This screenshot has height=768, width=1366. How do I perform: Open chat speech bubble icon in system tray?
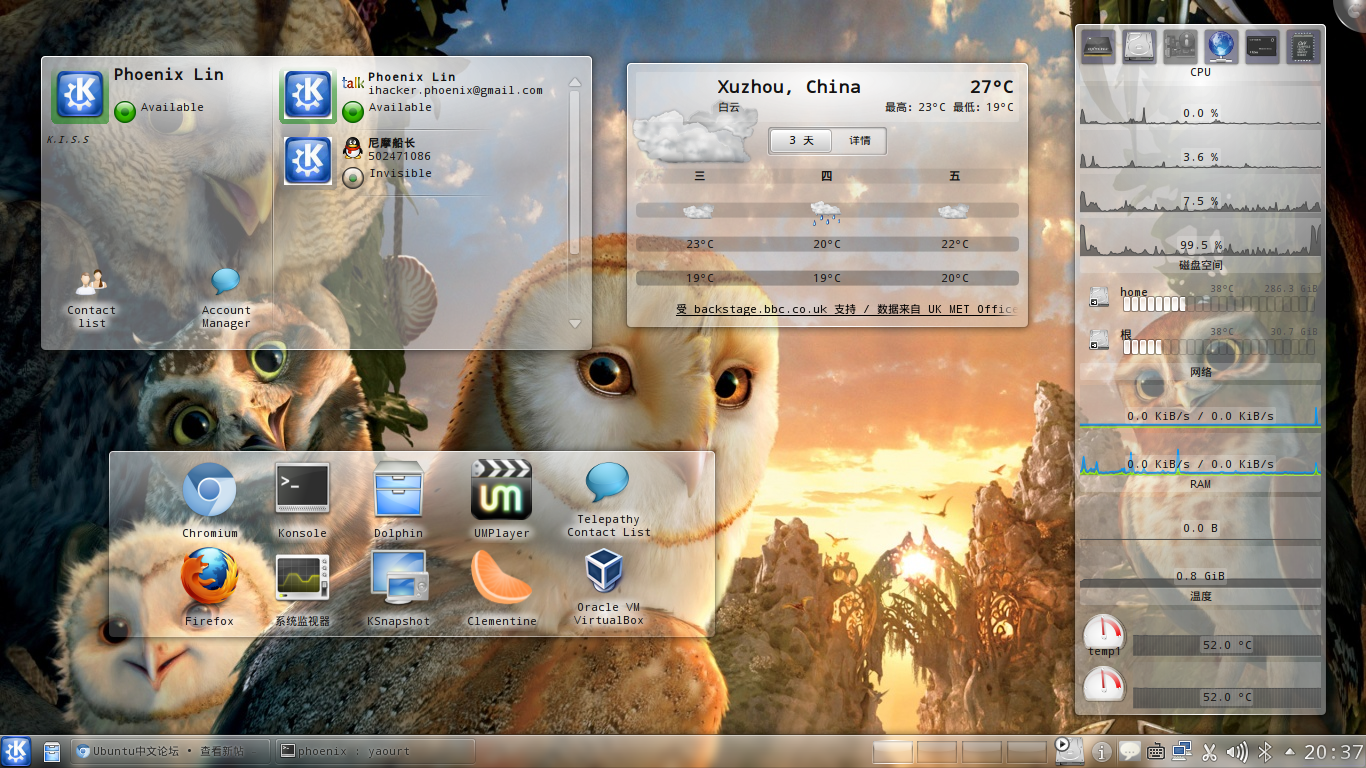(1129, 751)
